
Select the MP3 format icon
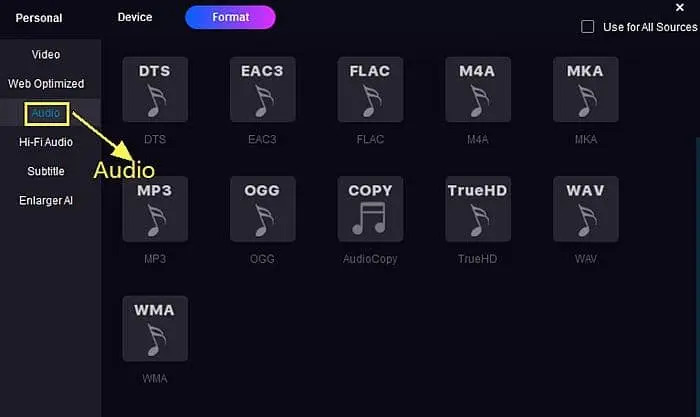[155, 209]
